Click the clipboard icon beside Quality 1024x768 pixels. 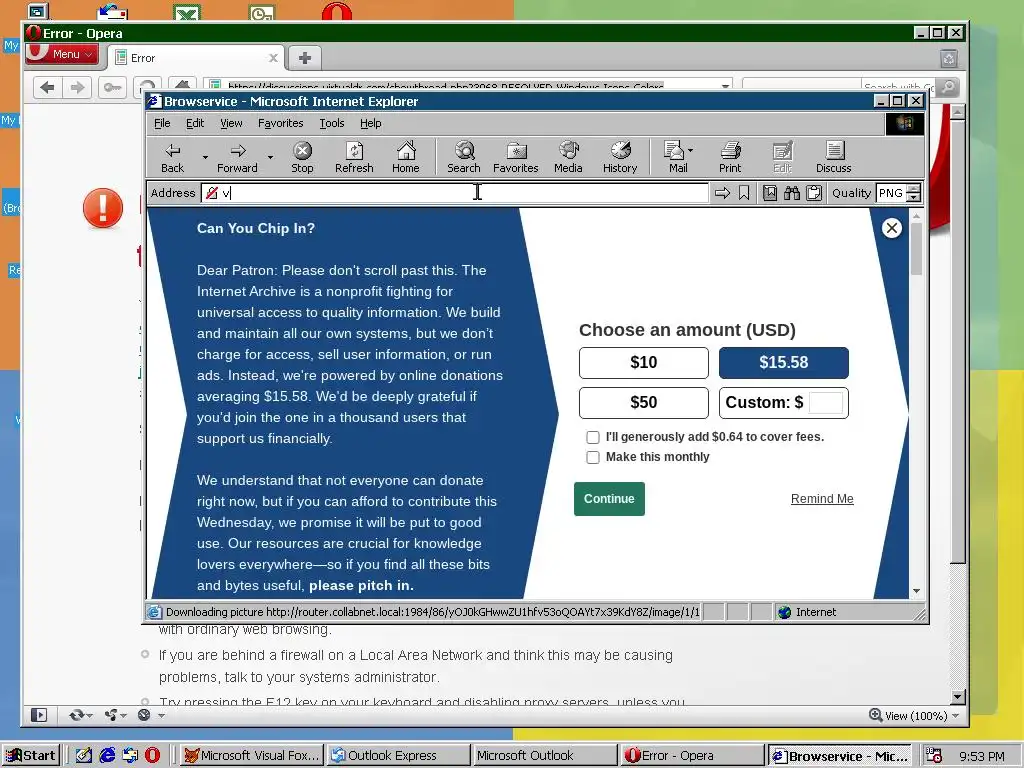814,193
